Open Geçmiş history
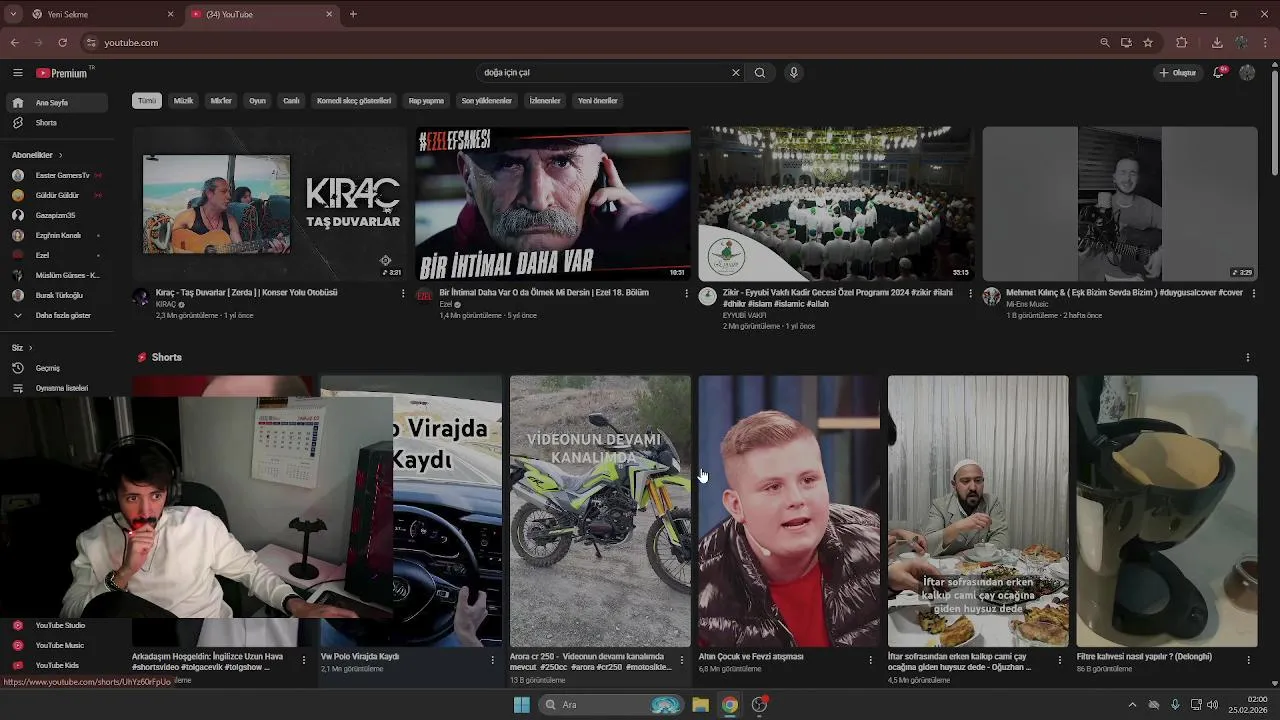Viewport: 1280px width, 720px height. (57, 368)
